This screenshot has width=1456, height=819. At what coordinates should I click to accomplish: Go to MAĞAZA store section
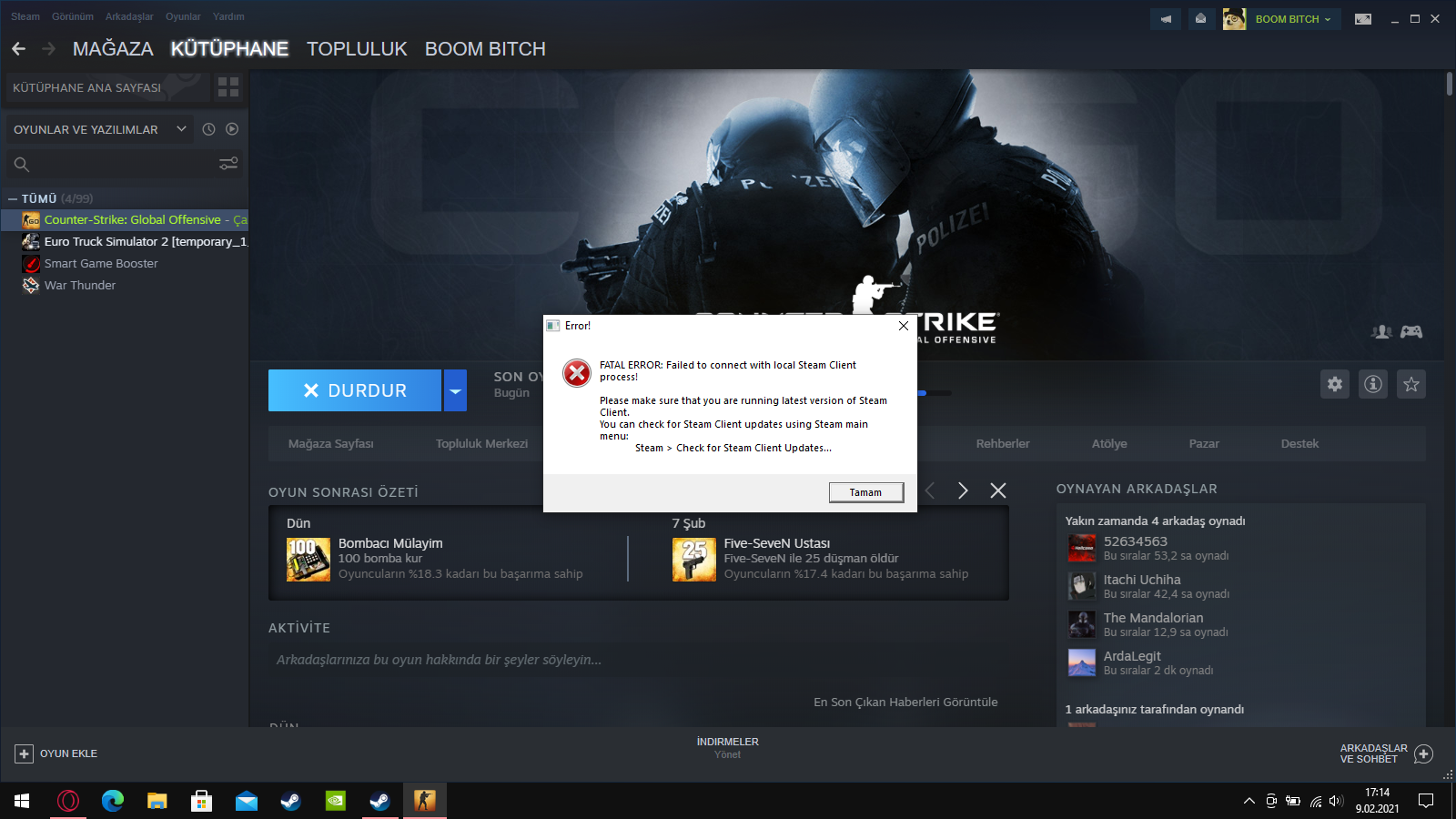click(113, 49)
